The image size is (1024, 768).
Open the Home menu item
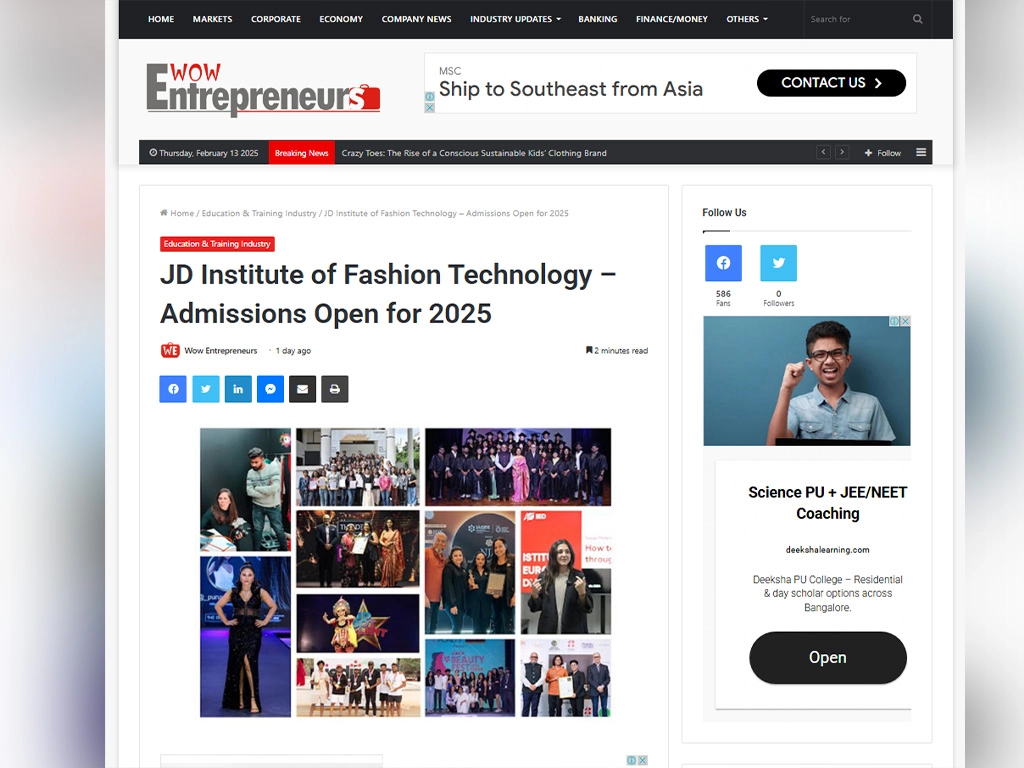tap(161, 19)
